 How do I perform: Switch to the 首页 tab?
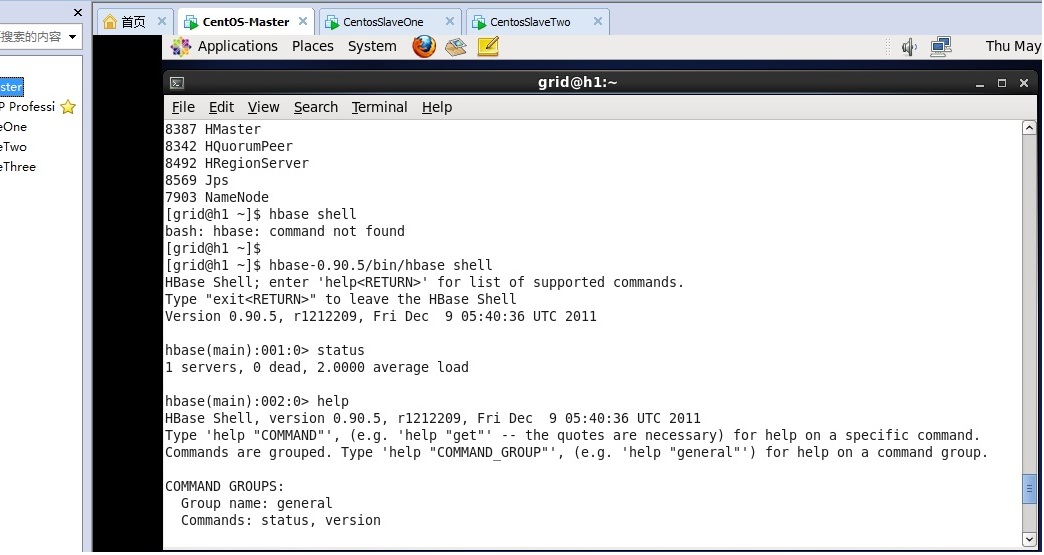tap(135, 22)
